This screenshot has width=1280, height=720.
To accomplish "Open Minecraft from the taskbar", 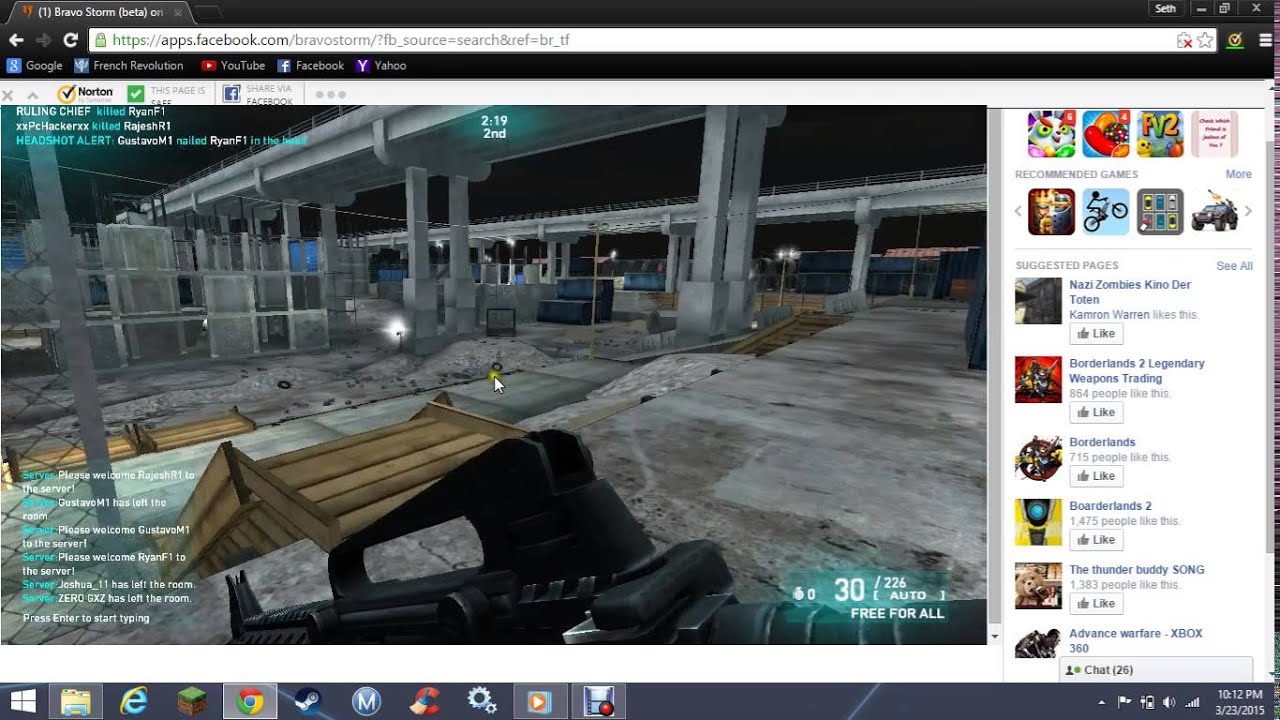I will (191, 701).
